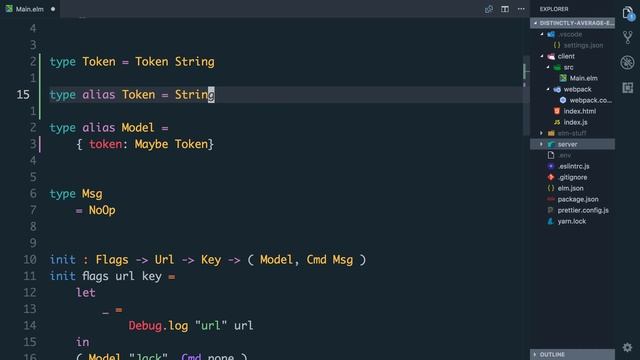Open the editor More Actions menu

point(521,9)
